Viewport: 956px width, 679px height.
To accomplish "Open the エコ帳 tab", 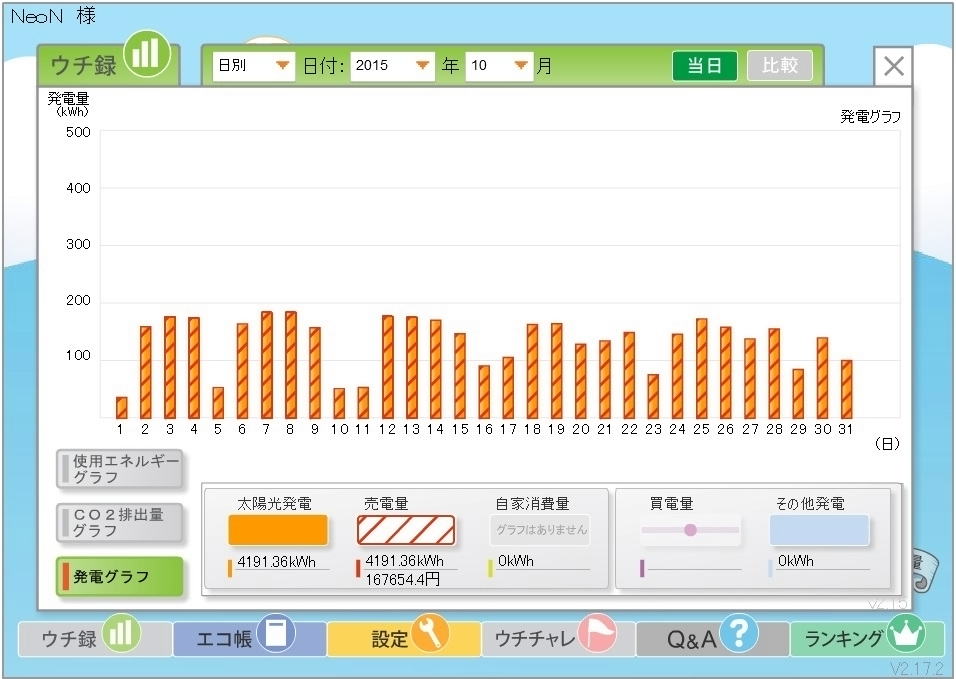I will (x=249, y=639).
